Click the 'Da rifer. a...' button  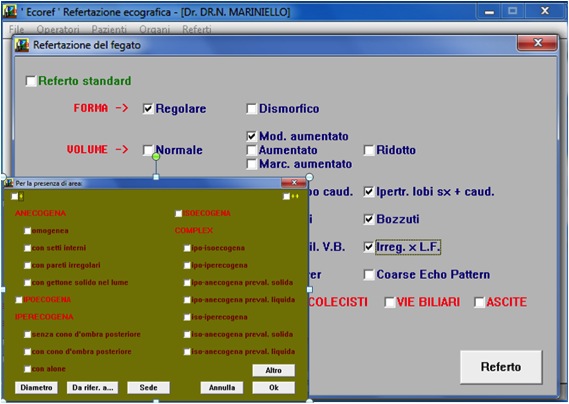tap(93, 388)
